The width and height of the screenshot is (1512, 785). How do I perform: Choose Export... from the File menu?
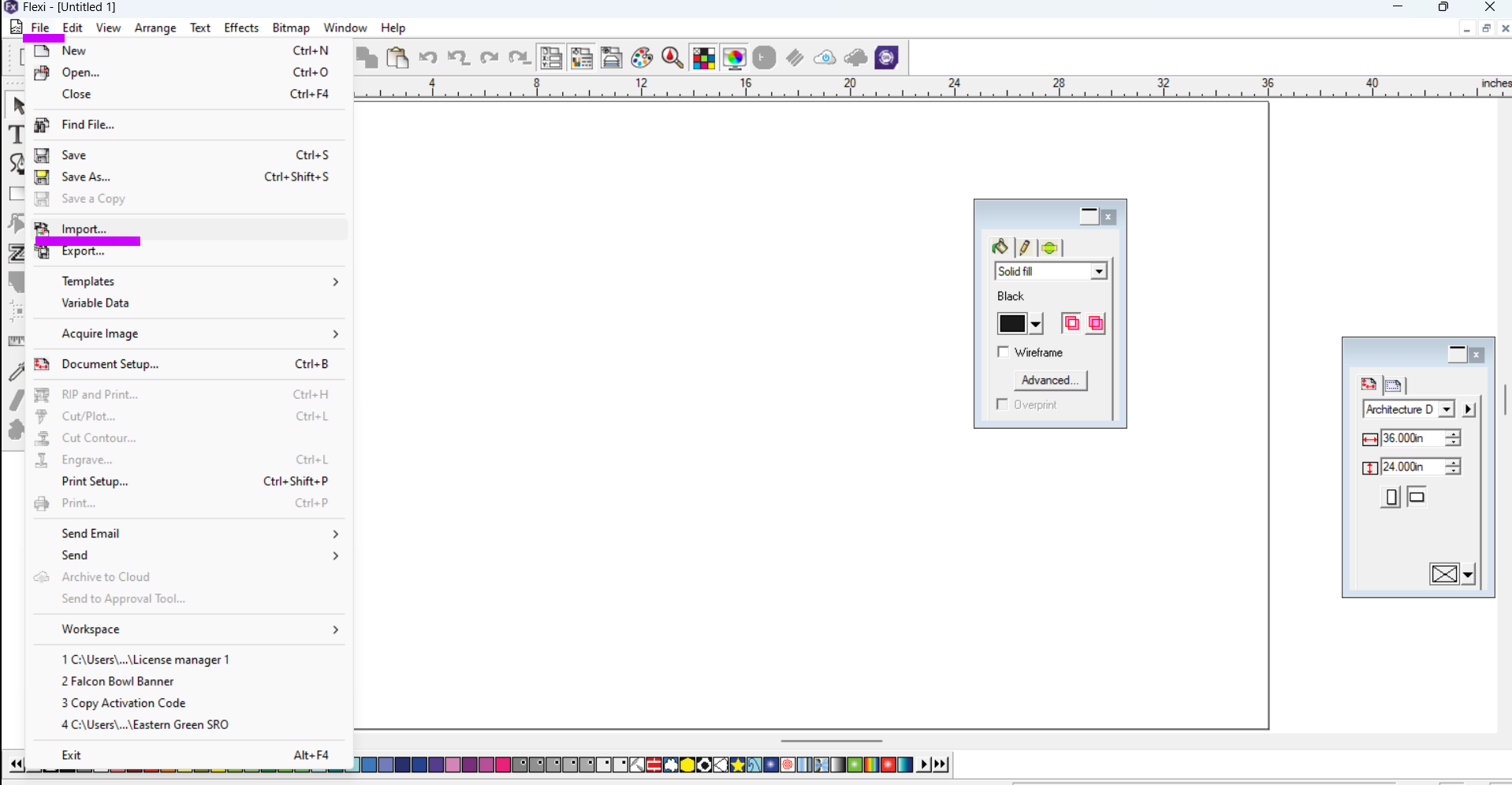click(188, 251)
